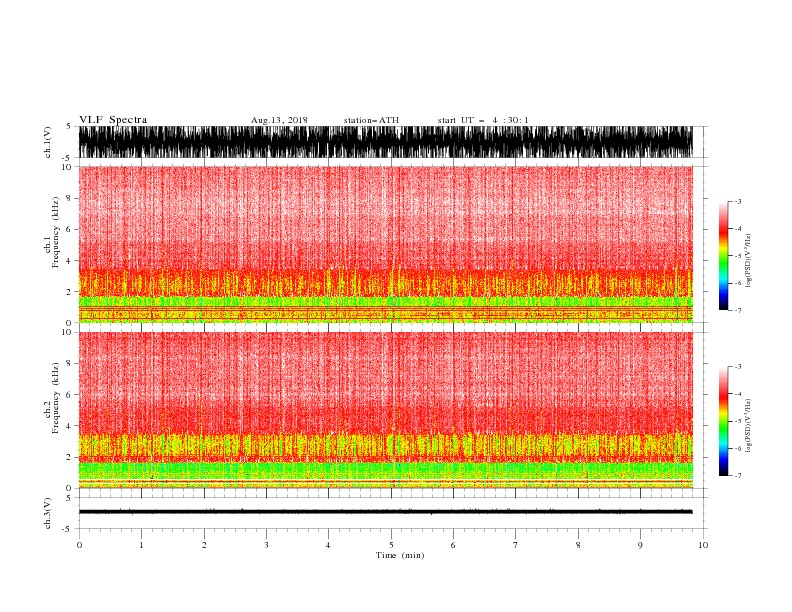Click the '-7' value on lower colorbar
792x612 pixels.
737,475
